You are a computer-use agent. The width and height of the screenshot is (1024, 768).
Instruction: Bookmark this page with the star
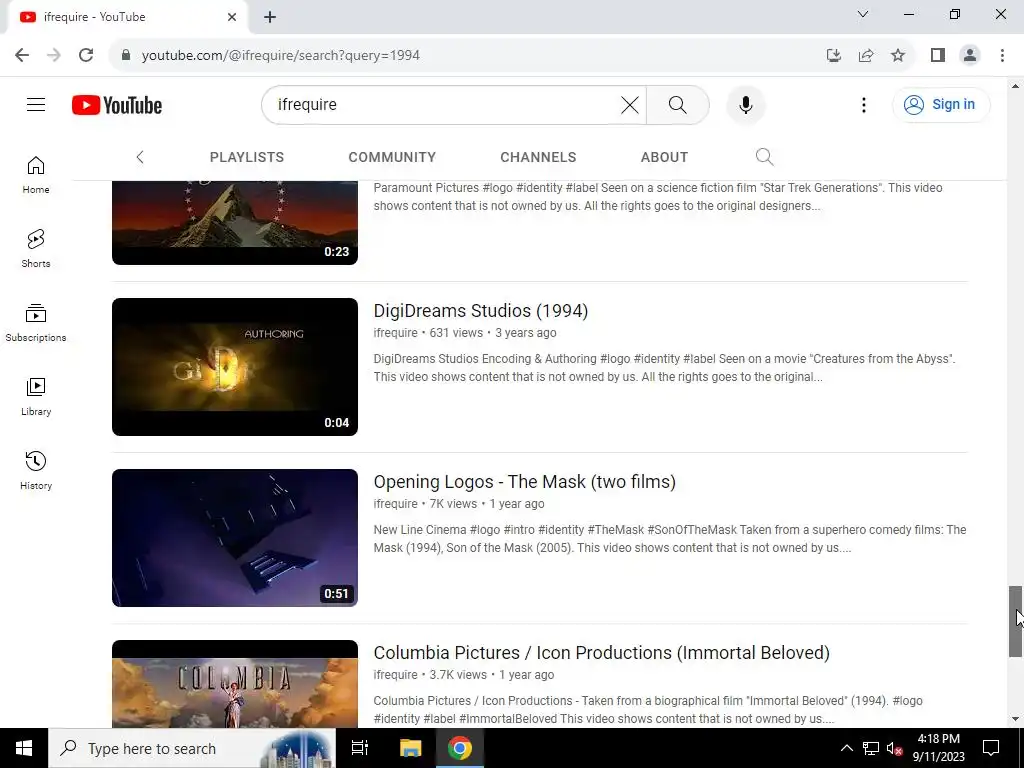point(898,55)
